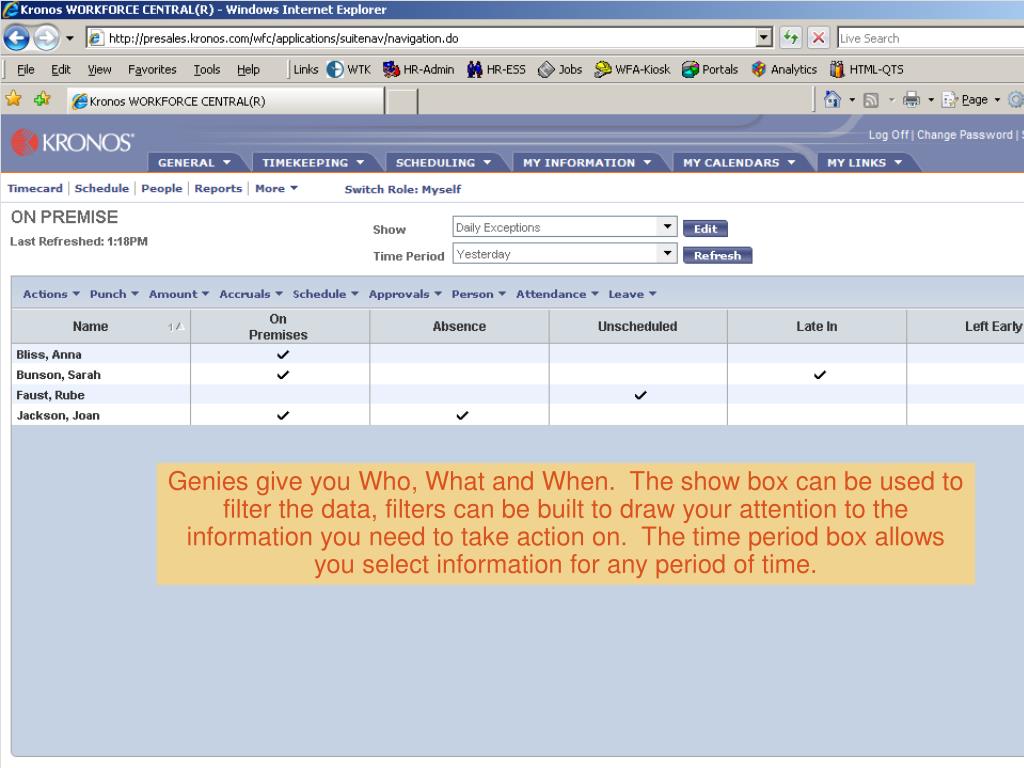
Task: Open the Jobs links bar shortcut
Action: click(560, 69)
